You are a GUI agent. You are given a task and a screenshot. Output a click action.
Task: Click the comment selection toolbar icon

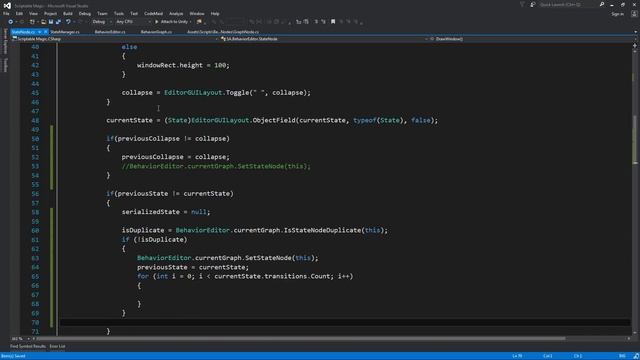316,22
